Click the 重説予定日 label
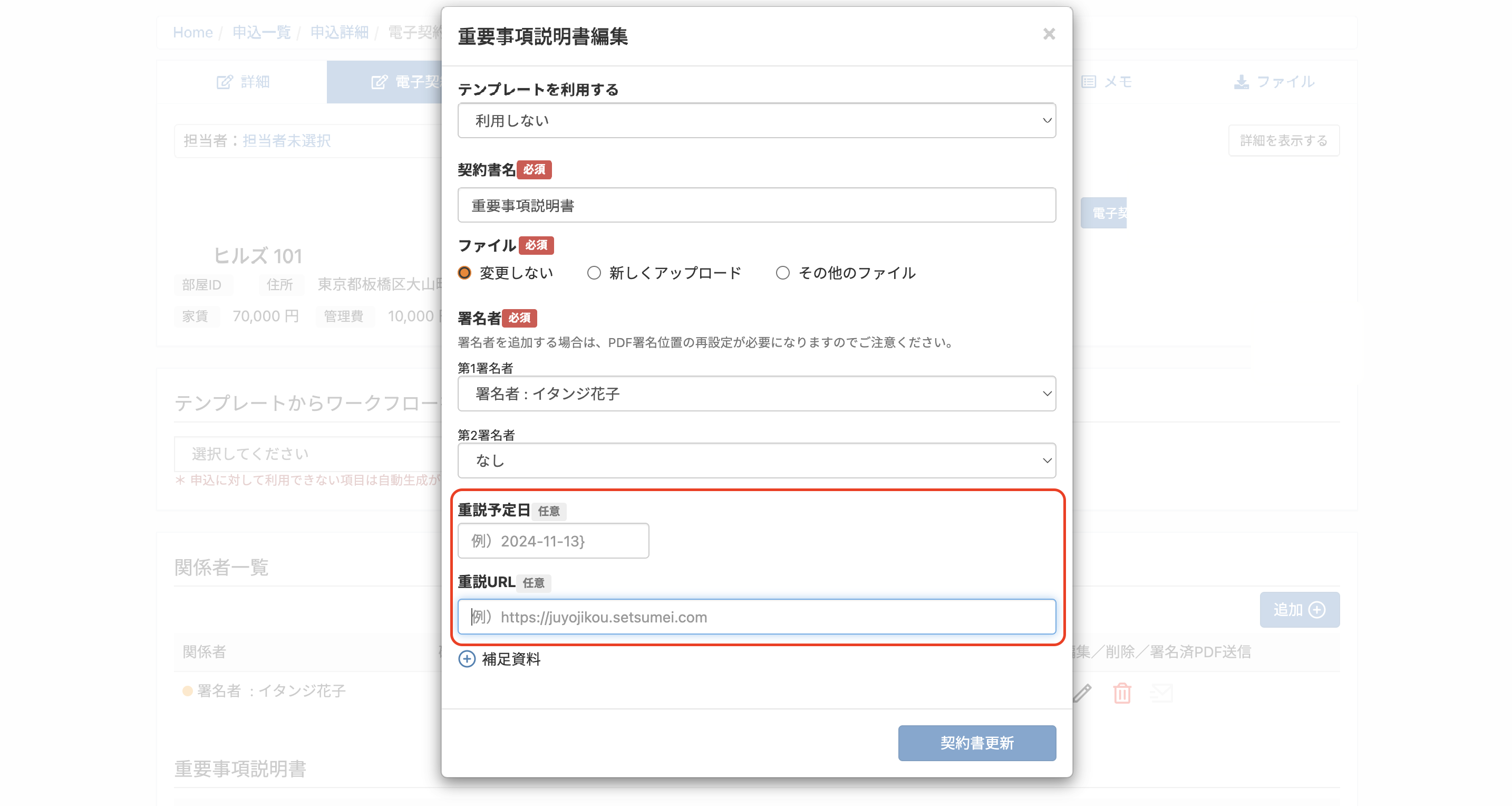Screen dimensions: 1512x806 pos(493,510)
